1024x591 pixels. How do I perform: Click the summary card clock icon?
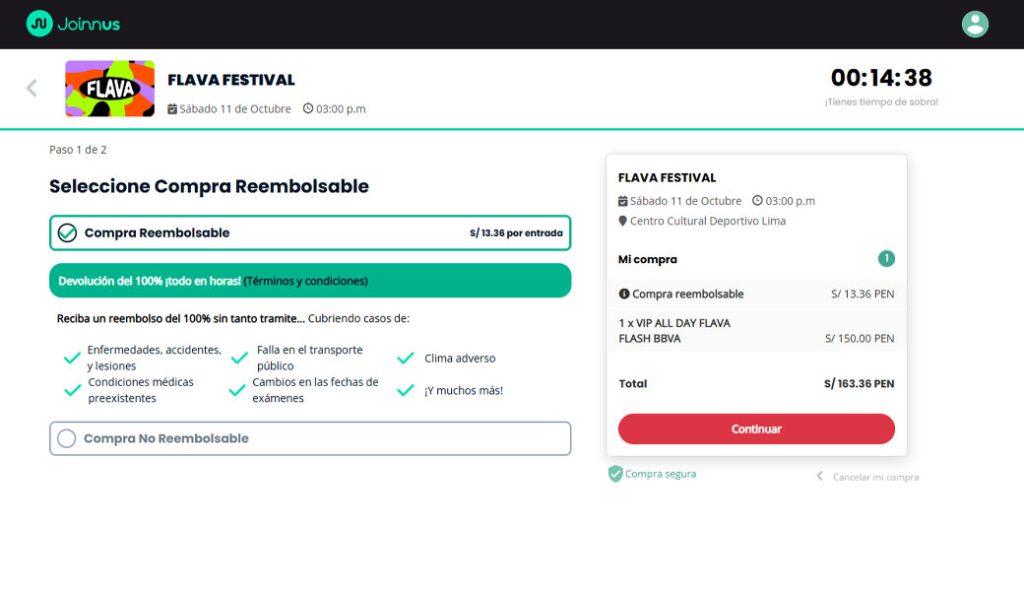(x=757, y=200)
